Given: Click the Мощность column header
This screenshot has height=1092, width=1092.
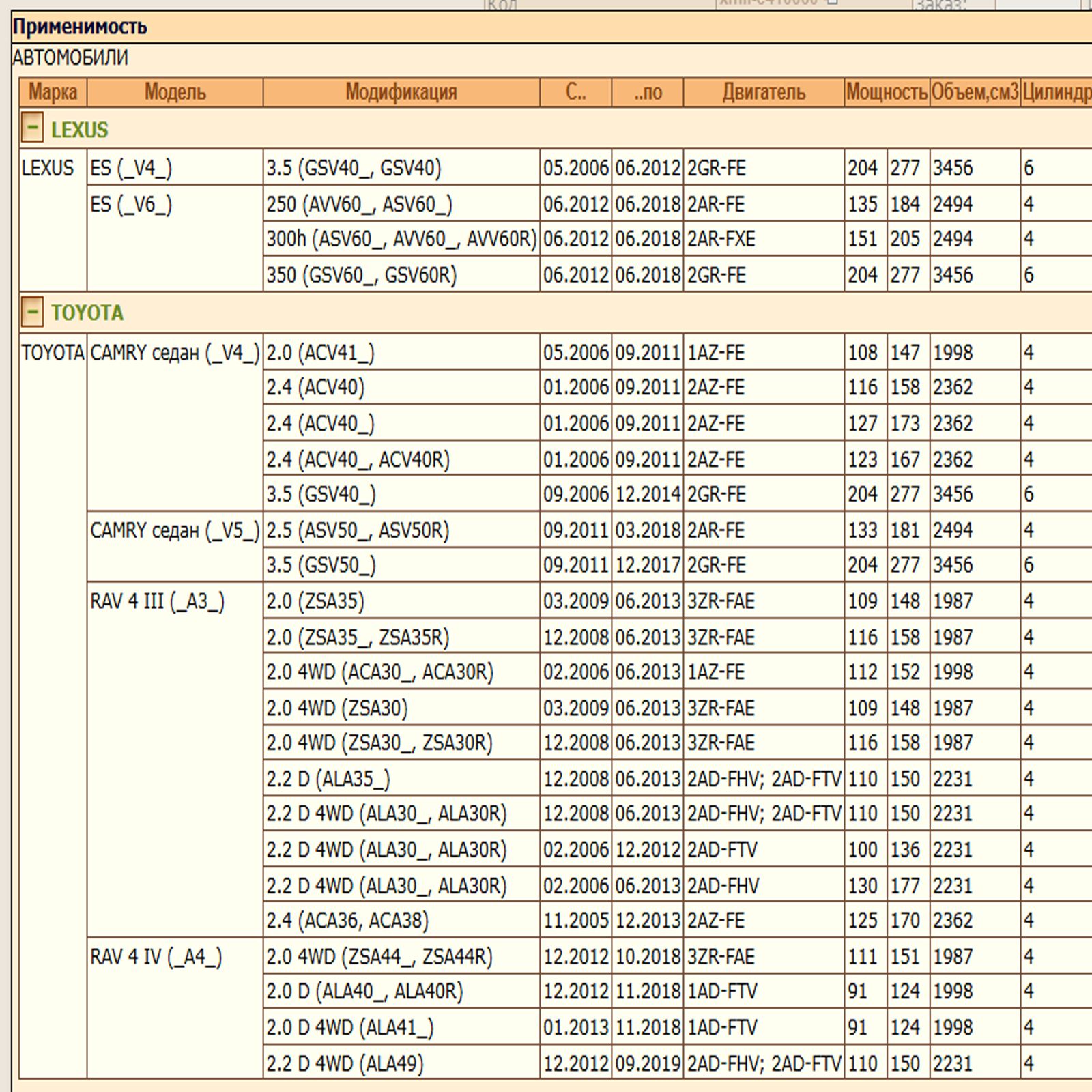Looking at the screenshot, I should (886, 92).
